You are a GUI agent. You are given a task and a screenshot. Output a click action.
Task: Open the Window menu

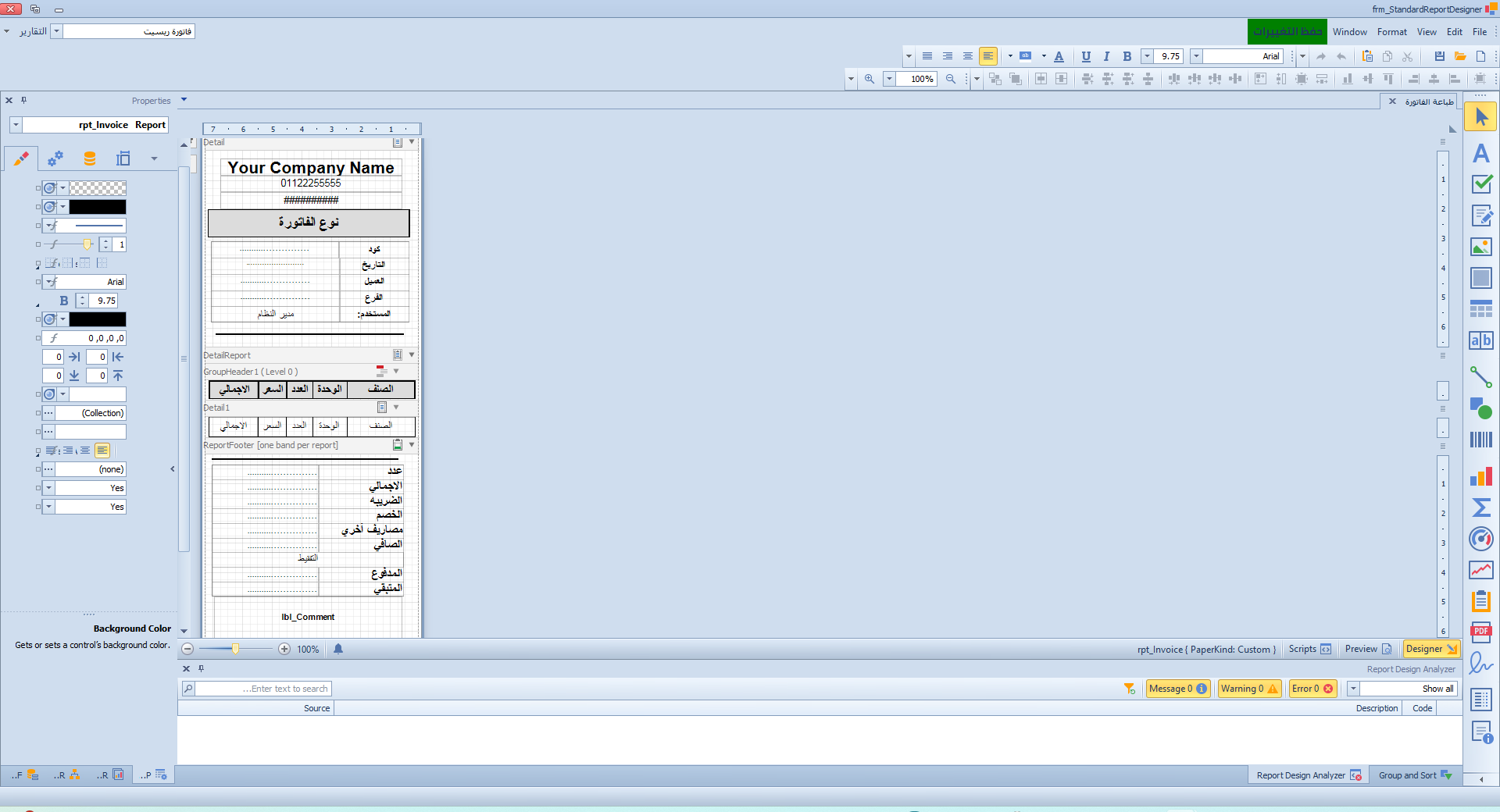click(x=1349, y=32)
